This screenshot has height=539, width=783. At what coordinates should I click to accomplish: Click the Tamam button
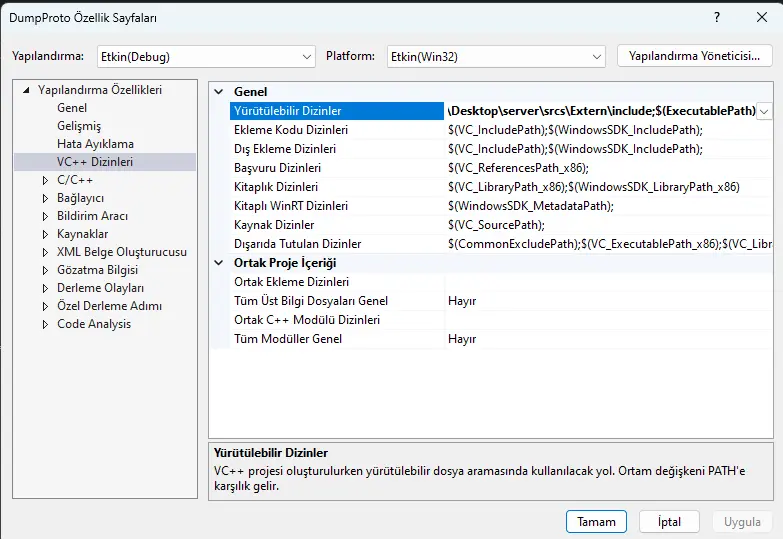(596, 522)
